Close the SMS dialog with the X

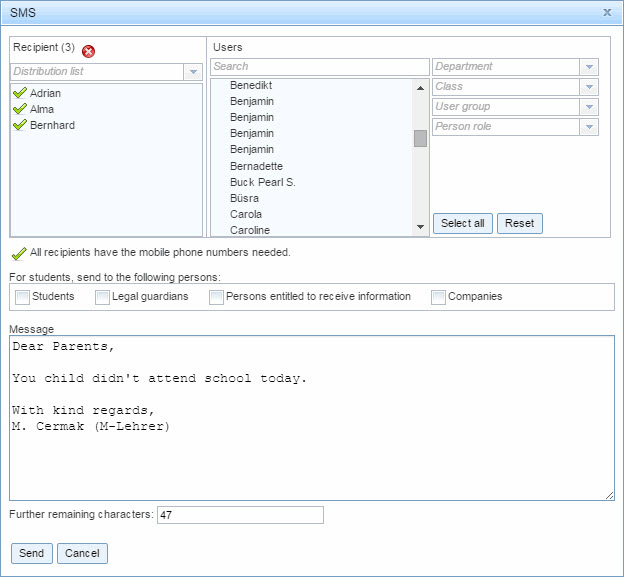click(607, 12)
